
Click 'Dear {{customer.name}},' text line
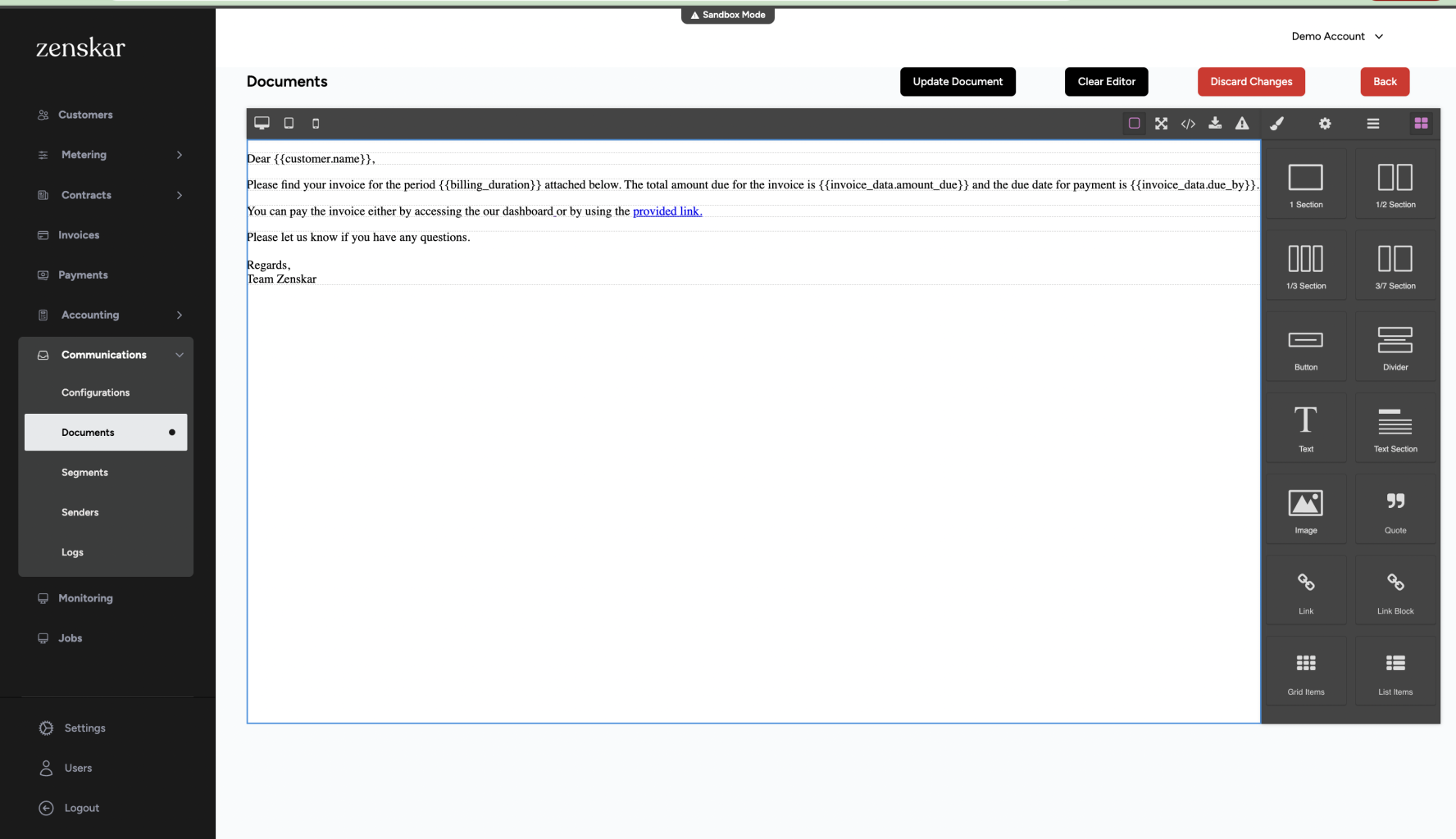pos(311,159)
